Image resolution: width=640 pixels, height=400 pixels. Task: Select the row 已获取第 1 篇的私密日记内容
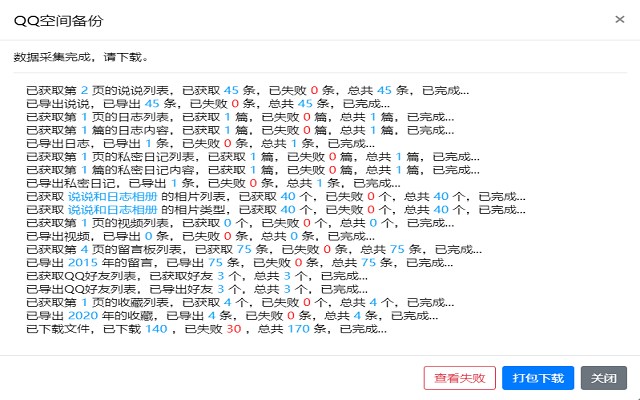pos(253,170)
